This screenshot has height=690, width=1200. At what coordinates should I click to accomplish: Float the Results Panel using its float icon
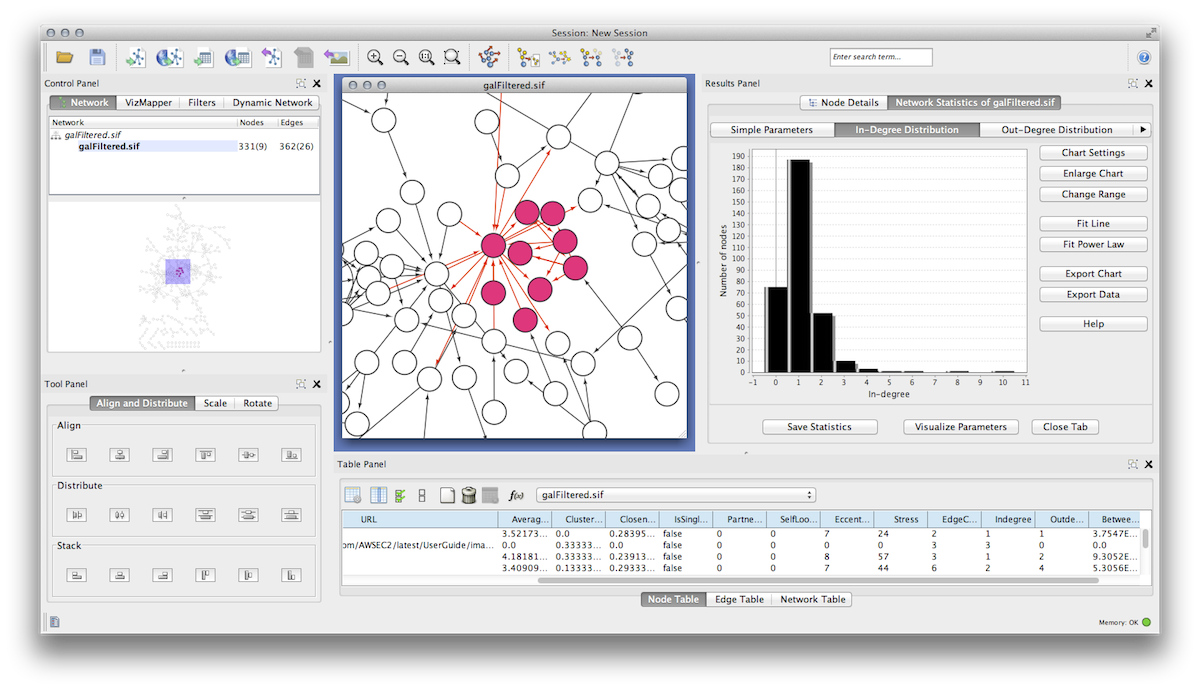[1133, 84]
